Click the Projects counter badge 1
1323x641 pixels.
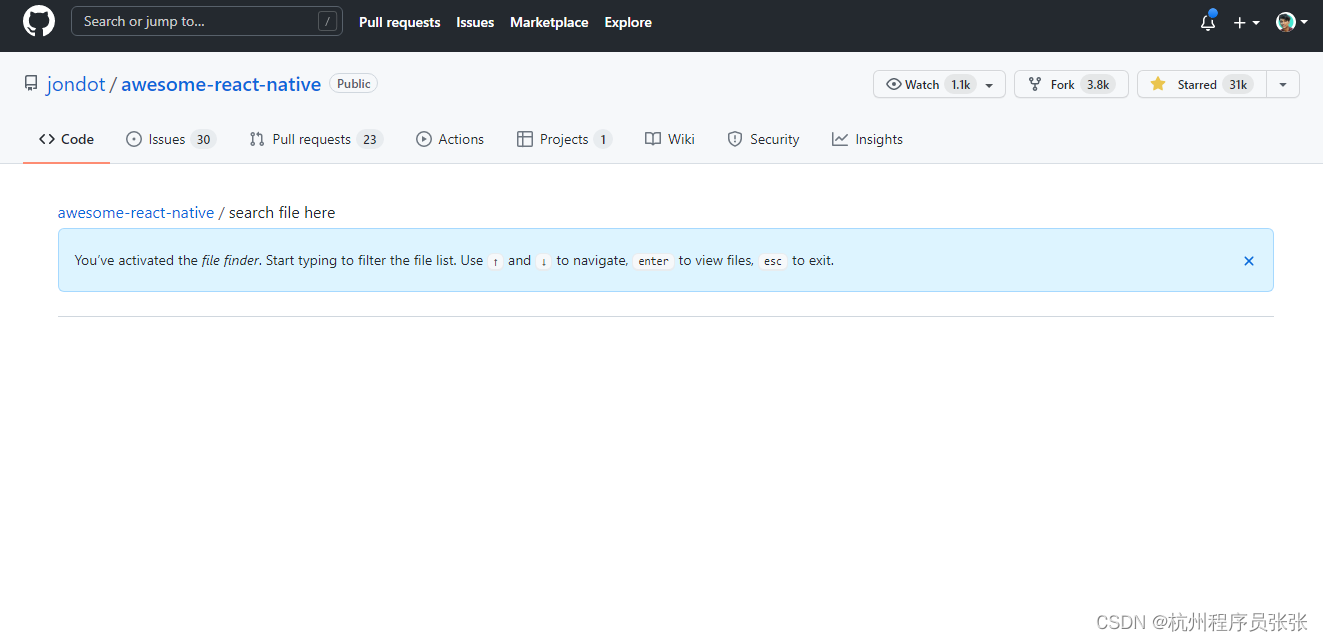(x=603, y=140)
